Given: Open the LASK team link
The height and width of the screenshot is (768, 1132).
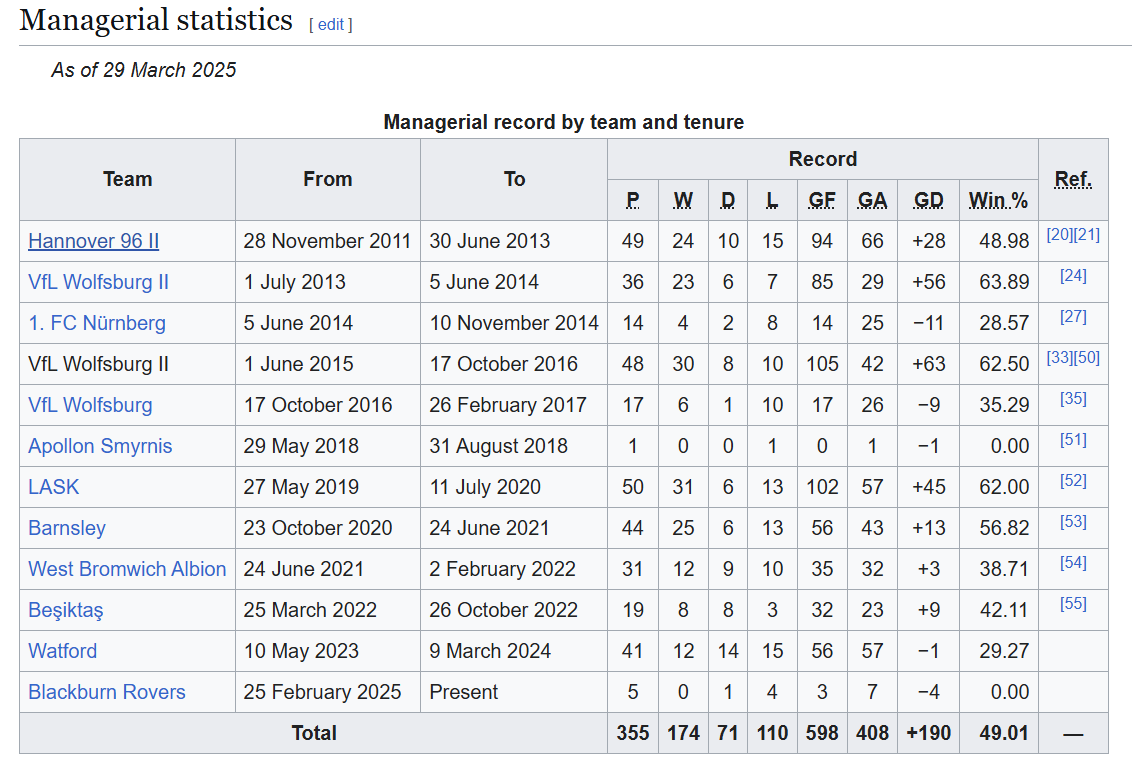Looking at the screenshot, I should [x=53, y=487].
